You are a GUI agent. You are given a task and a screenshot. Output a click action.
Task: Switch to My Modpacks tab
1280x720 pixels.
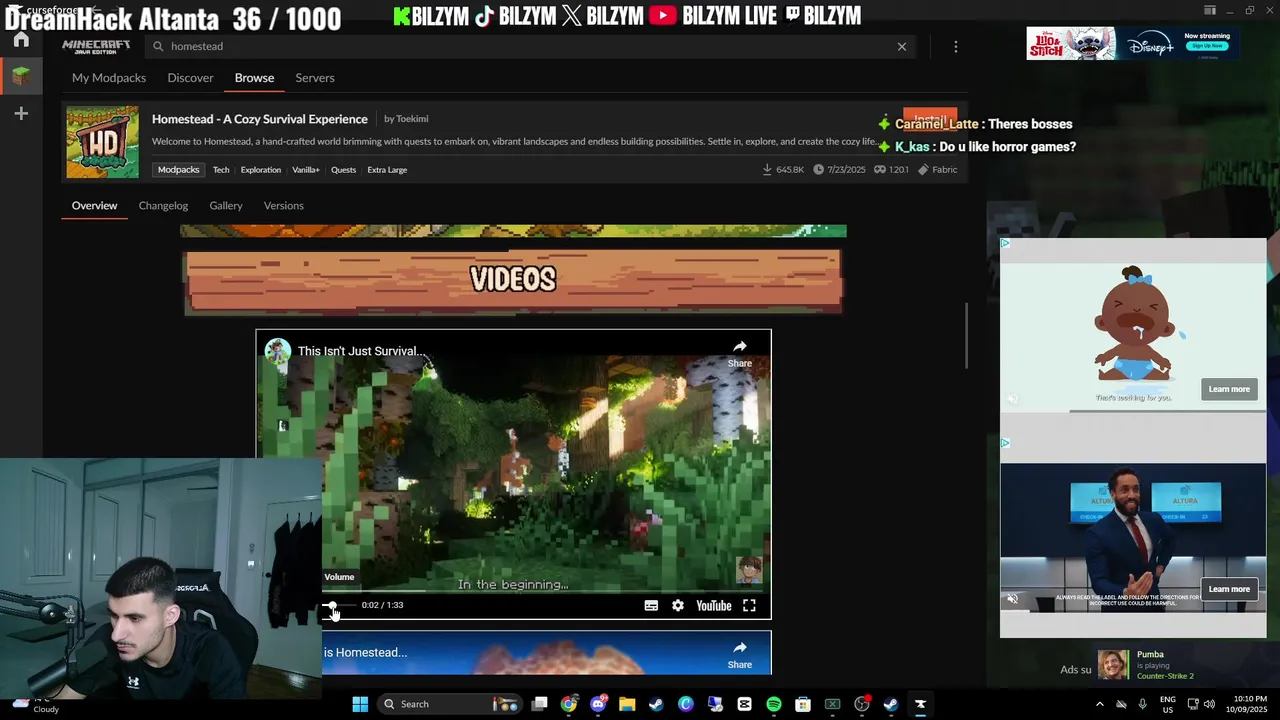point(109,78)
